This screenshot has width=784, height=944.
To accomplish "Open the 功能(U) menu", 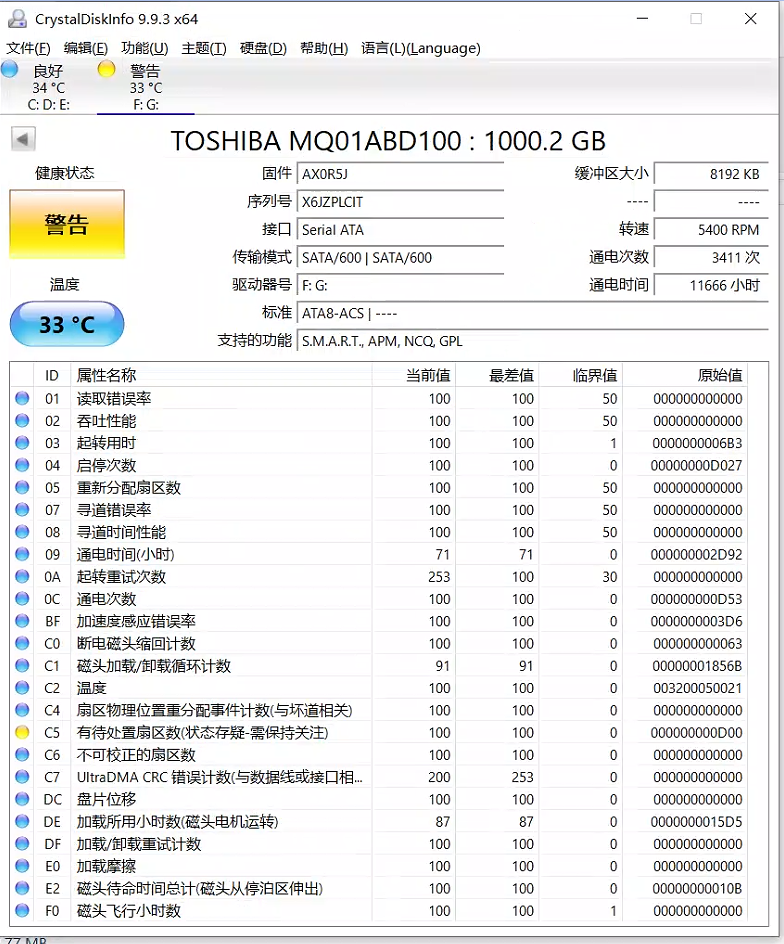I will (x=145, y=48).
